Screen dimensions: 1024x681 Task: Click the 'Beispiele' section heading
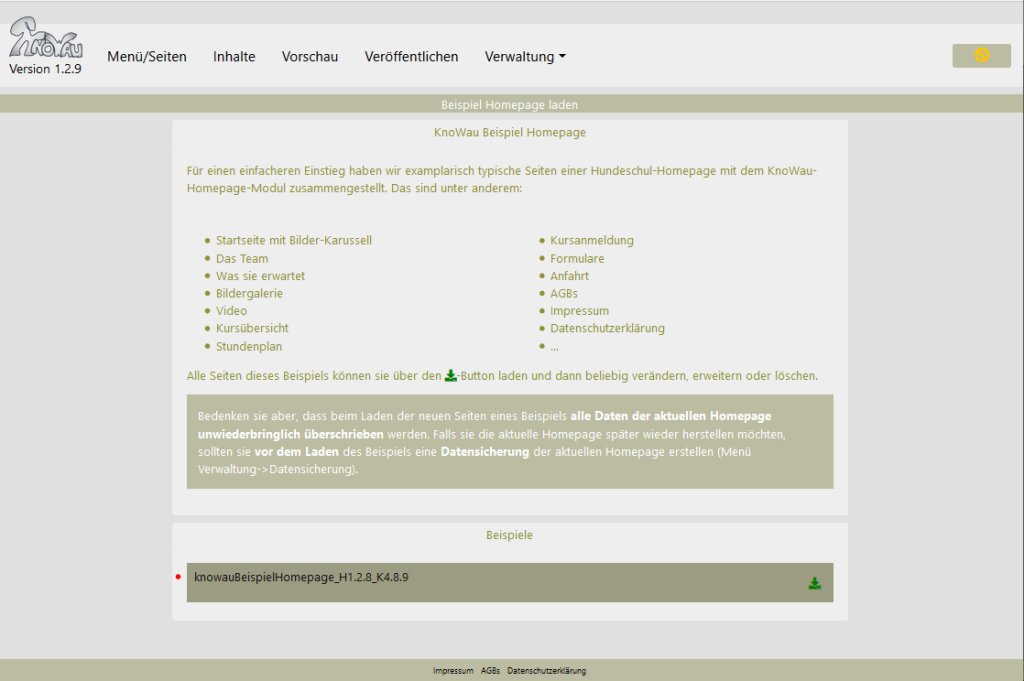[510, 535]
